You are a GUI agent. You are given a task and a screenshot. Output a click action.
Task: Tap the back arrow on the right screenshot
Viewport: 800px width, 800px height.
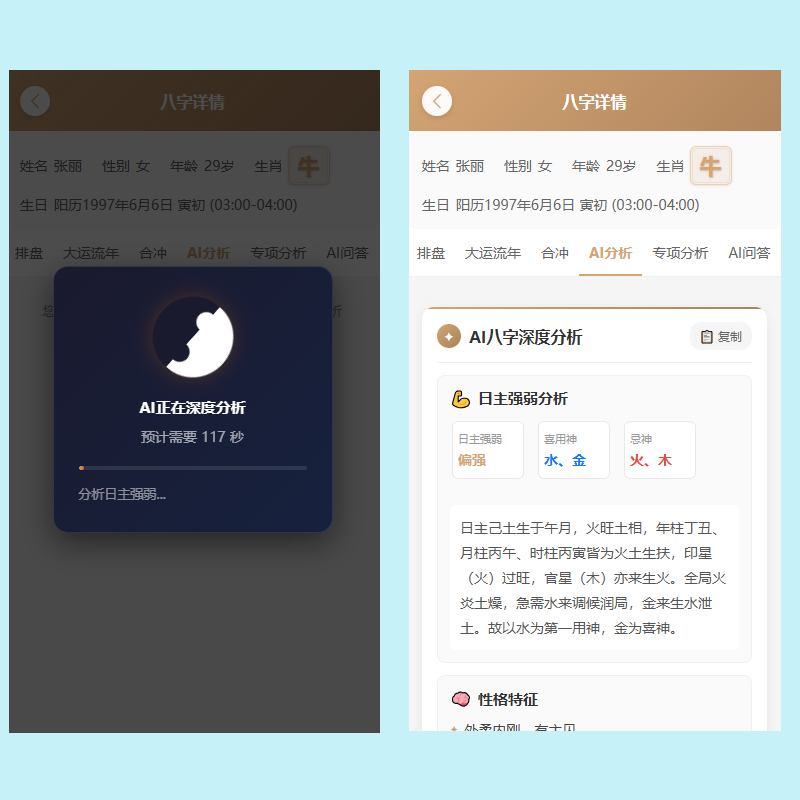pyautogui.click(x=437, y=101)
